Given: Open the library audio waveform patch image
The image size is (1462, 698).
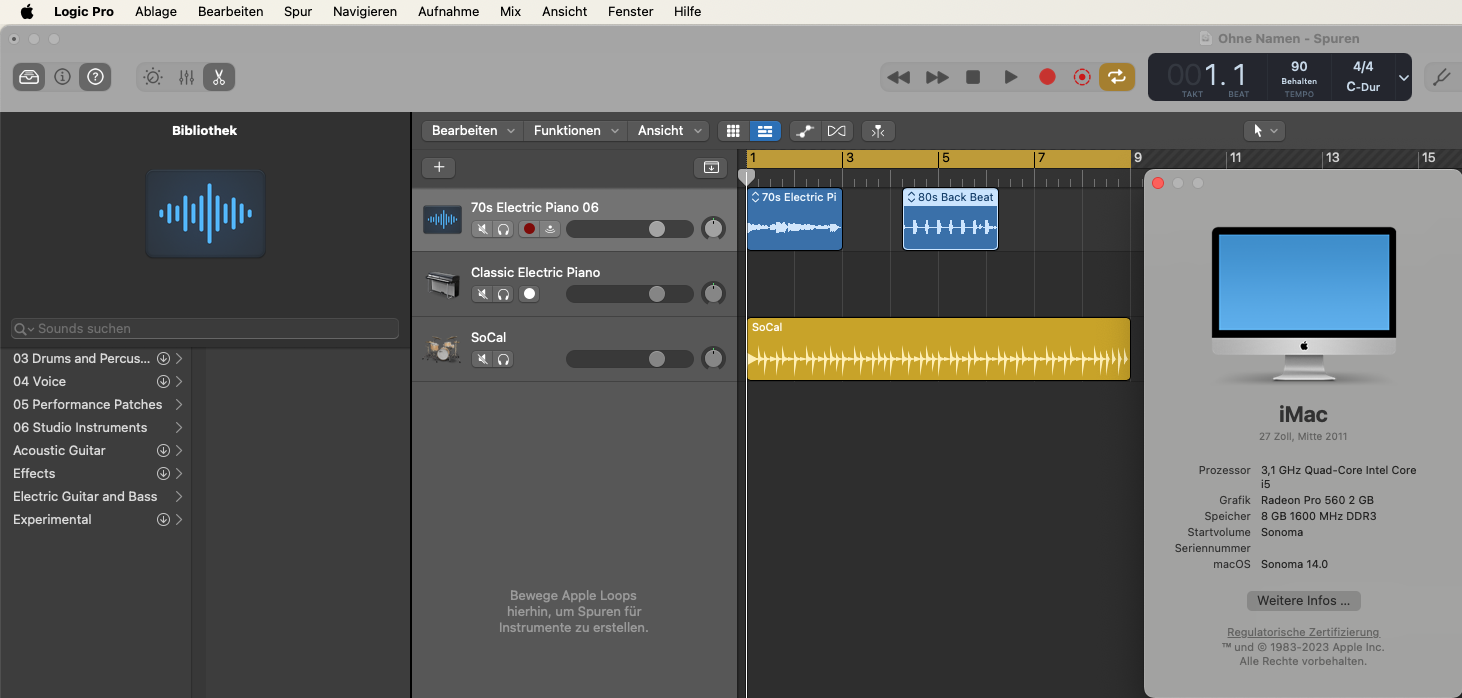Looking at the screenshot, I should pos(206,213).
